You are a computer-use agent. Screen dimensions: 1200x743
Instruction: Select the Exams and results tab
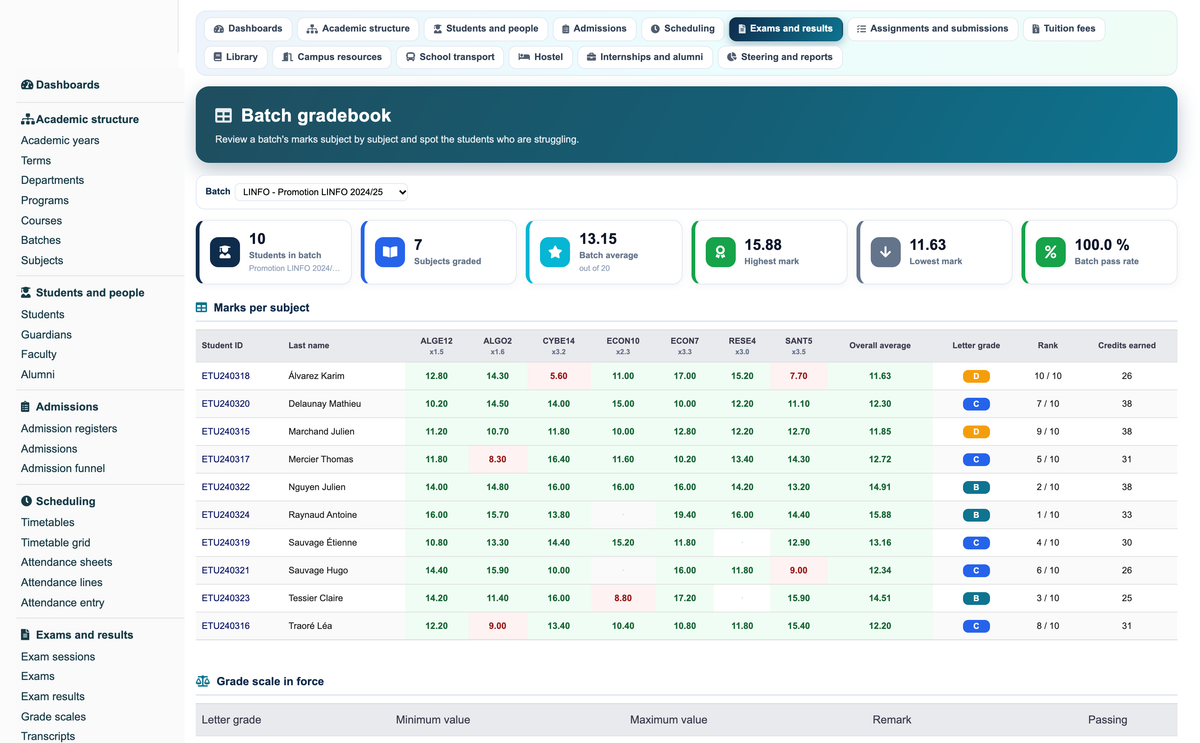pyautogui.click(x=785, y=29)
